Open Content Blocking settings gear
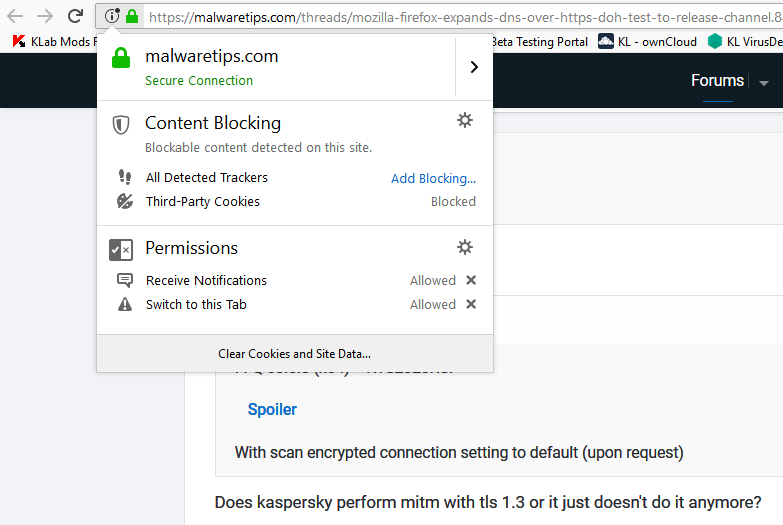 pos(464,121)
